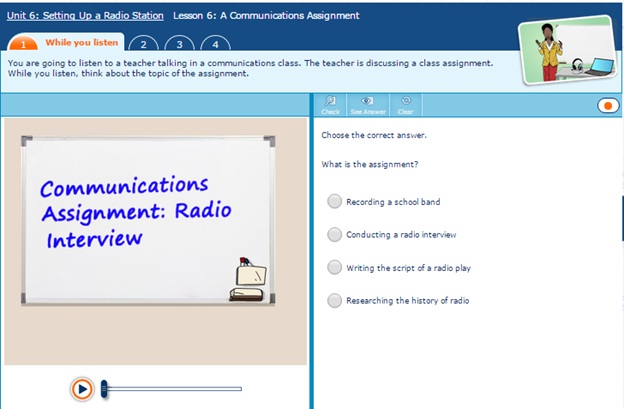Viewport: 624px width, 409px height.
Task: Go to step tab 4
Action: [x=215, y=44]
